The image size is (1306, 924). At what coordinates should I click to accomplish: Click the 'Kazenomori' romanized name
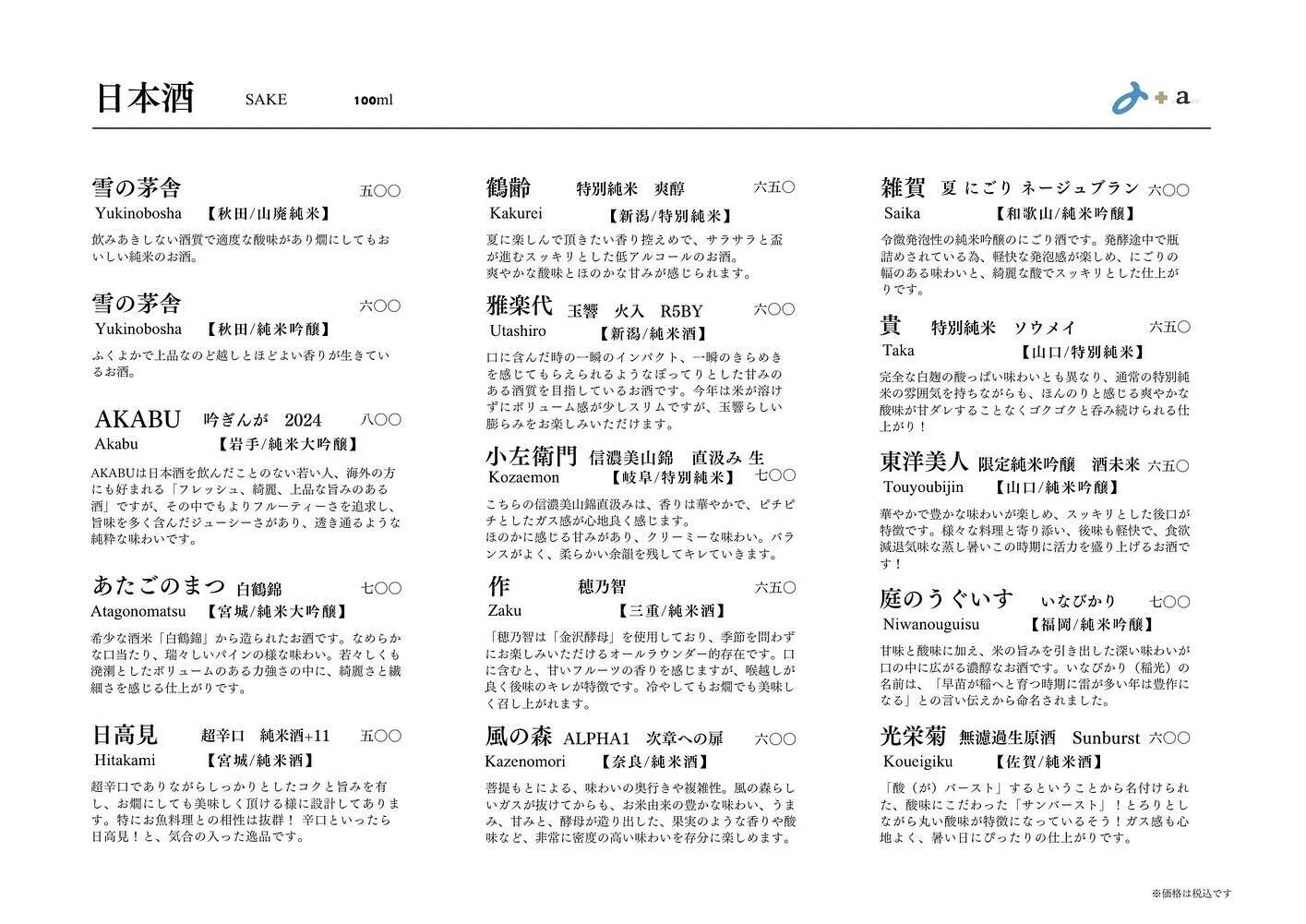click(x=525, y=762)
